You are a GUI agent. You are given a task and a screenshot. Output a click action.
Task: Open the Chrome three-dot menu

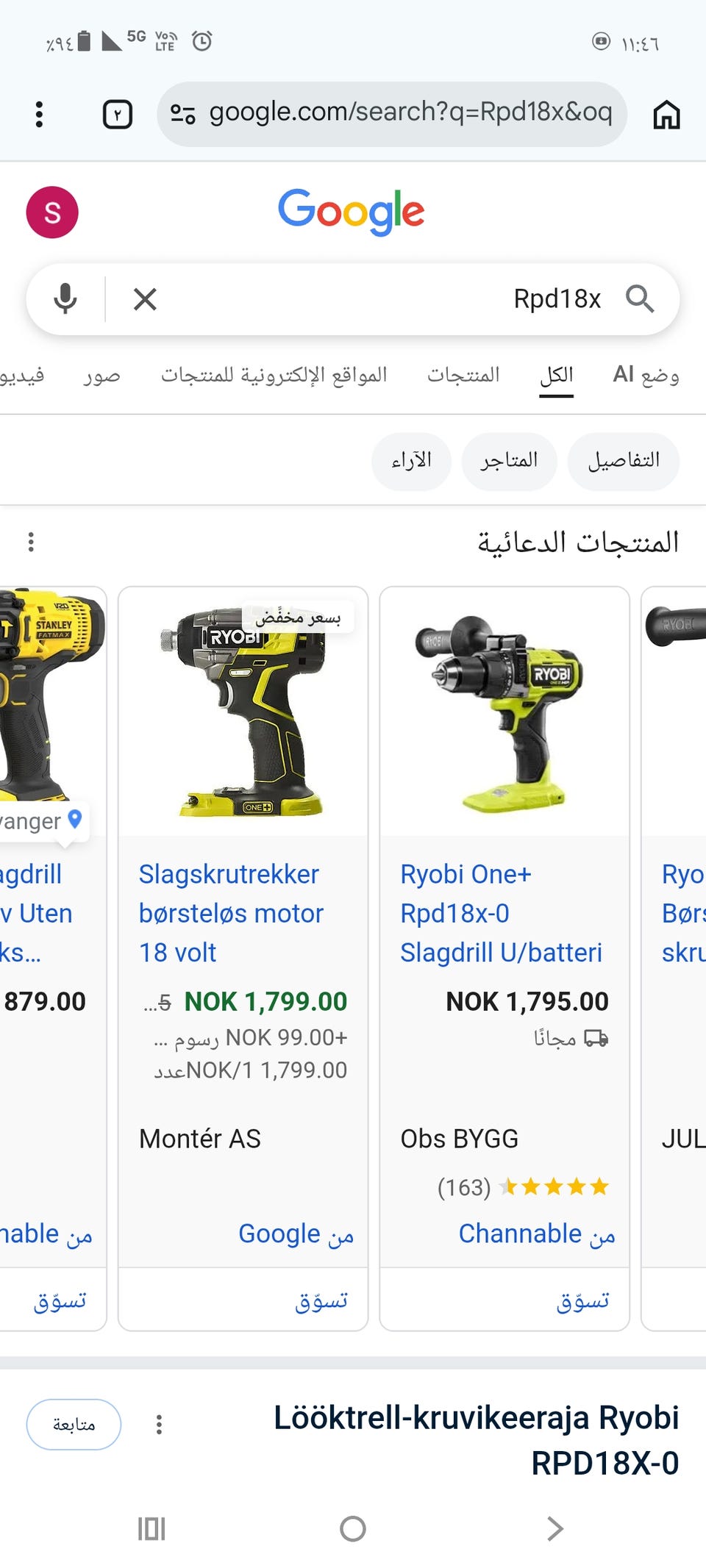tap(39, 115)
